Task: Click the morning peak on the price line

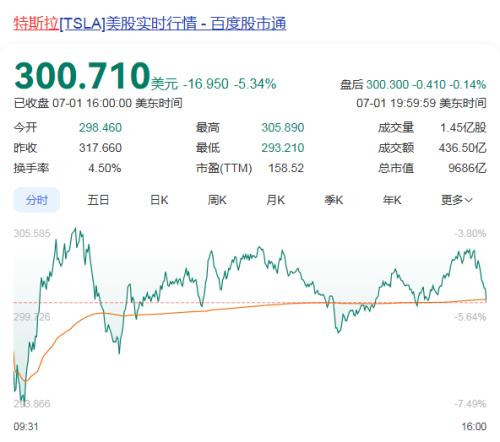Action: point(75,229)
